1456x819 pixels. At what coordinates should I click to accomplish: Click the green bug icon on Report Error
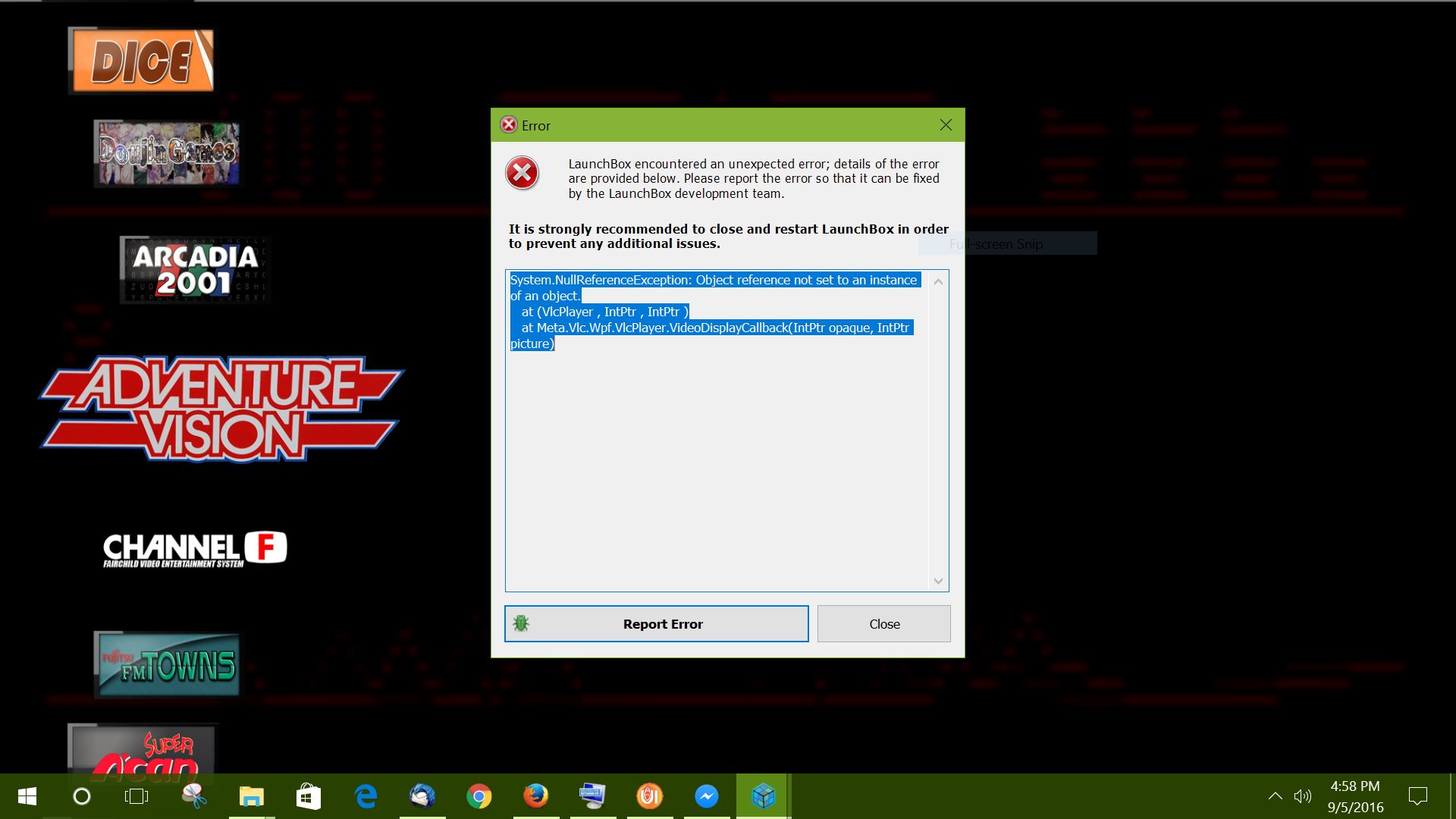click(521, 623)
